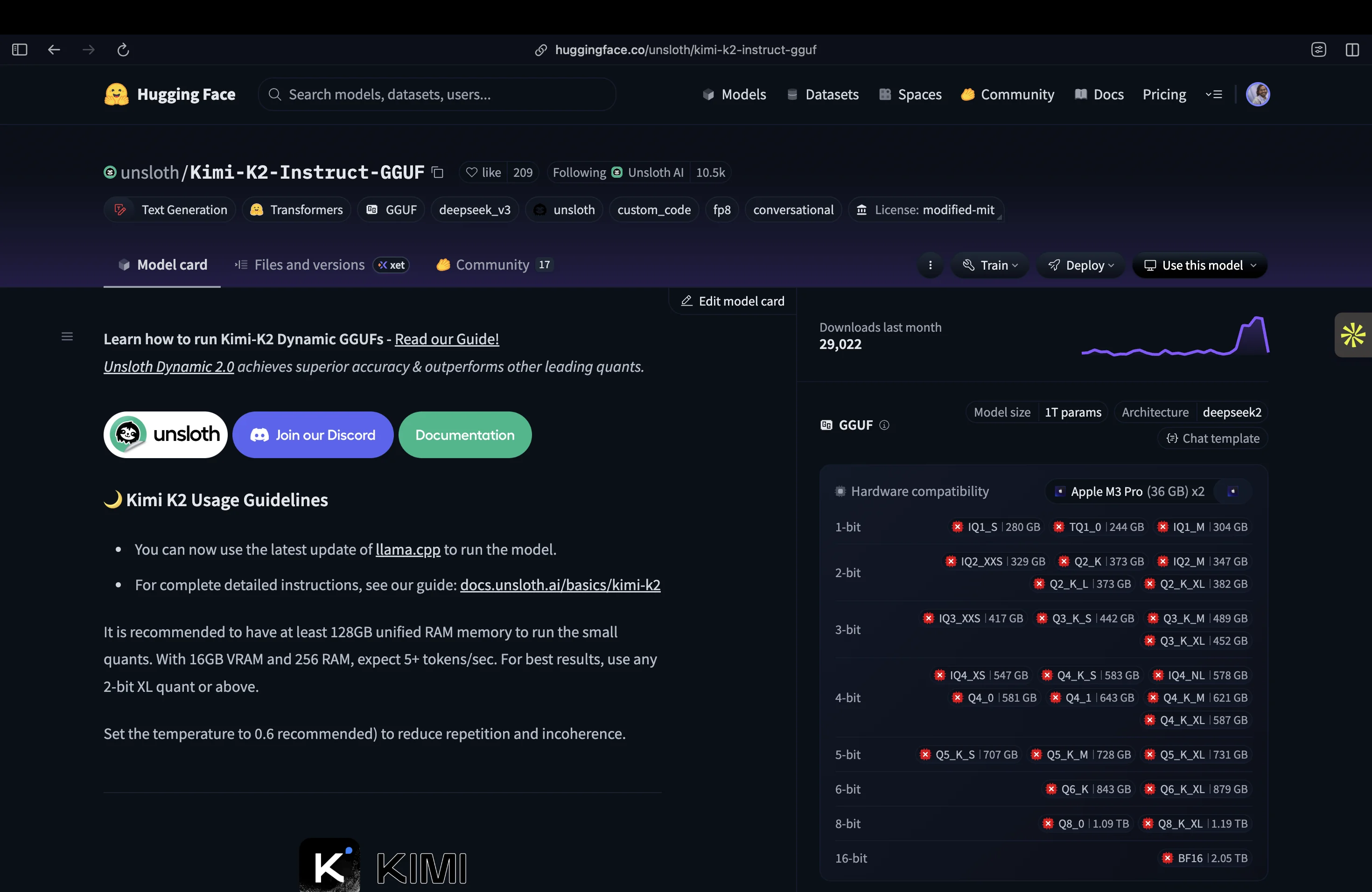Click the GGUF info circle icon
The height and width of the screenshot is (892, 1372).
tap(884, 425)
